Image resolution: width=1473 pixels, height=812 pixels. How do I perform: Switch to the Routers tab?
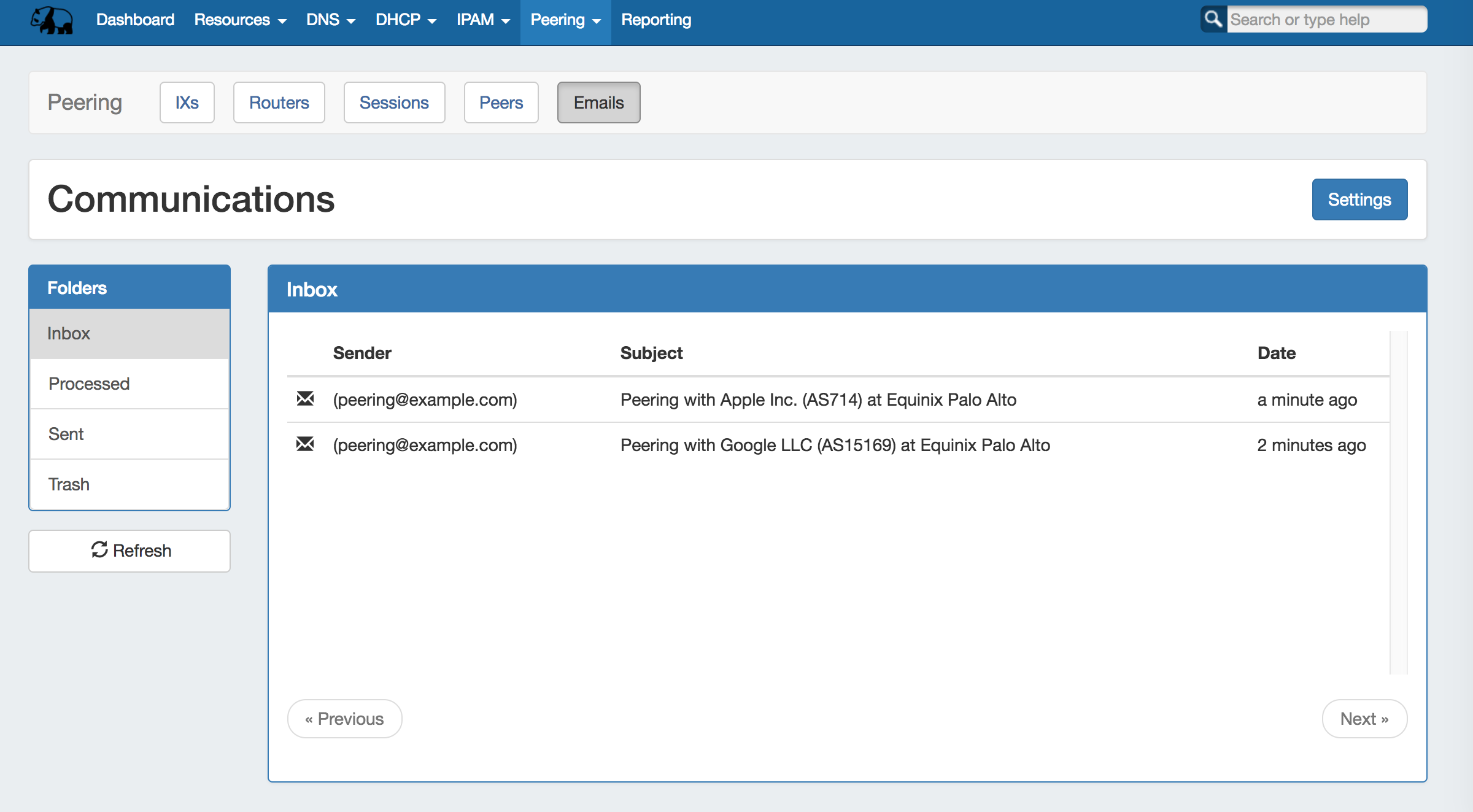tap(279, 102)
